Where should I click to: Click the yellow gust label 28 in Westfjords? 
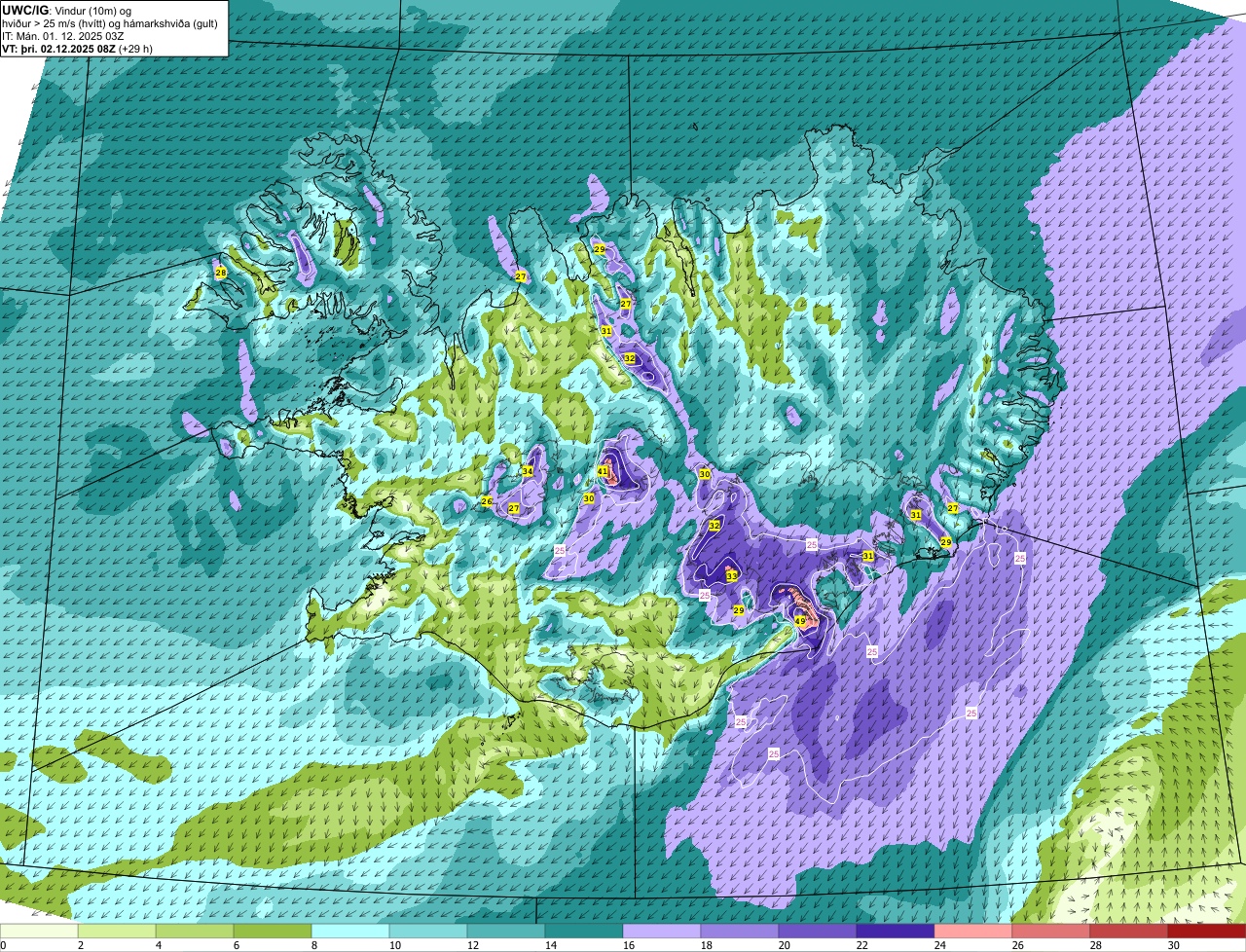pos(221,273)
